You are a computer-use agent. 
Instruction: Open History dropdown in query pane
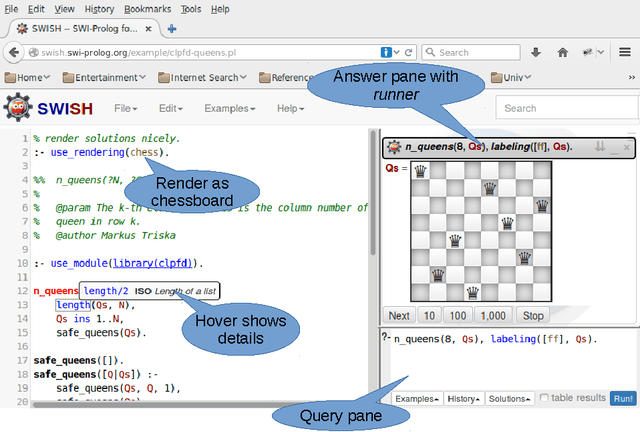tap(463, 398)
